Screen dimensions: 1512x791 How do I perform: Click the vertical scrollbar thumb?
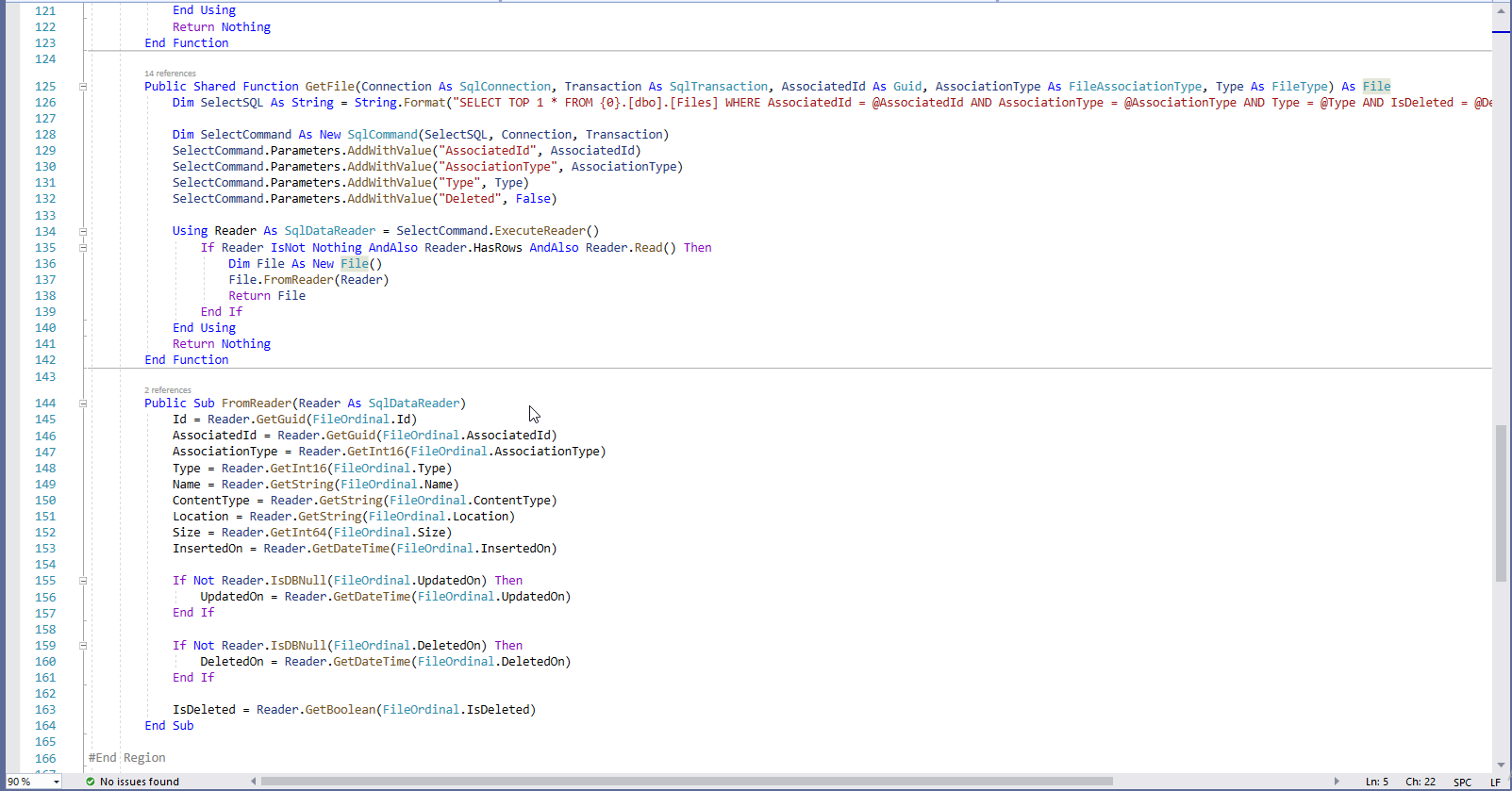click(x=1501, y=503)
